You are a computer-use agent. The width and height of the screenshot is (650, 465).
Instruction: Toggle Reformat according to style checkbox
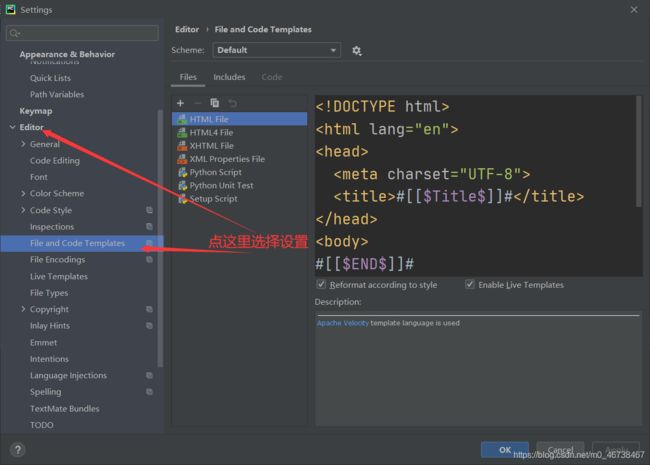point(321,285)
